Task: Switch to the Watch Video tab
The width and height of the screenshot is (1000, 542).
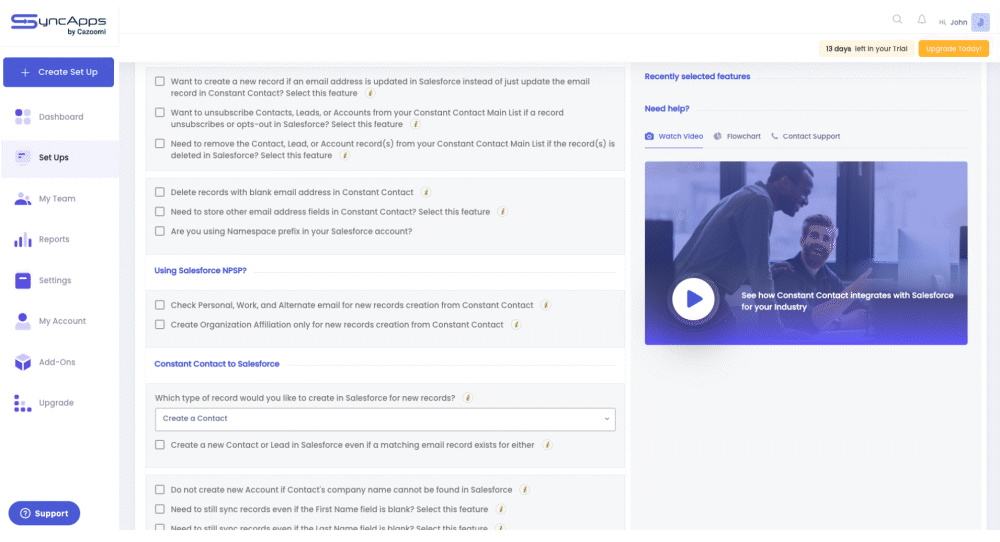Action: (x=674, y=136)
